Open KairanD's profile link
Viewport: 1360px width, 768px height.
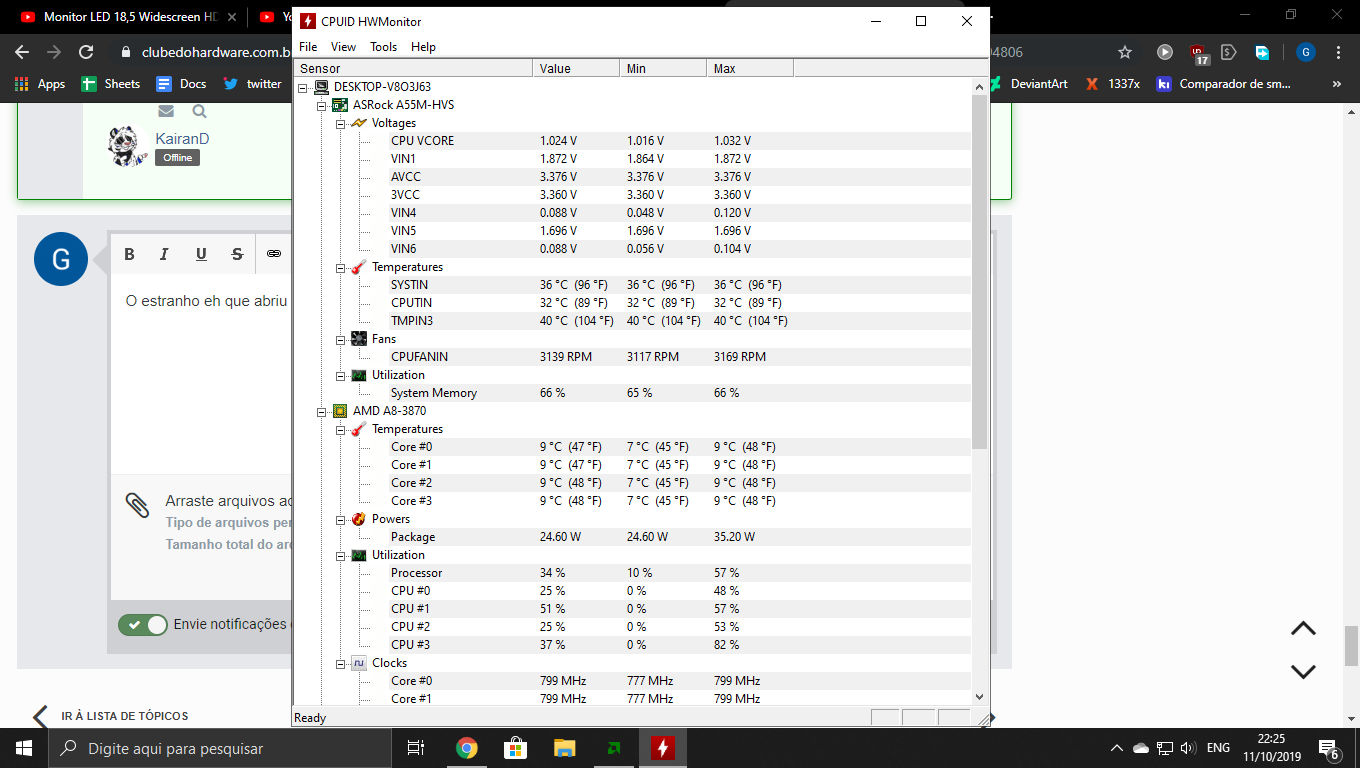pos(182,139)
